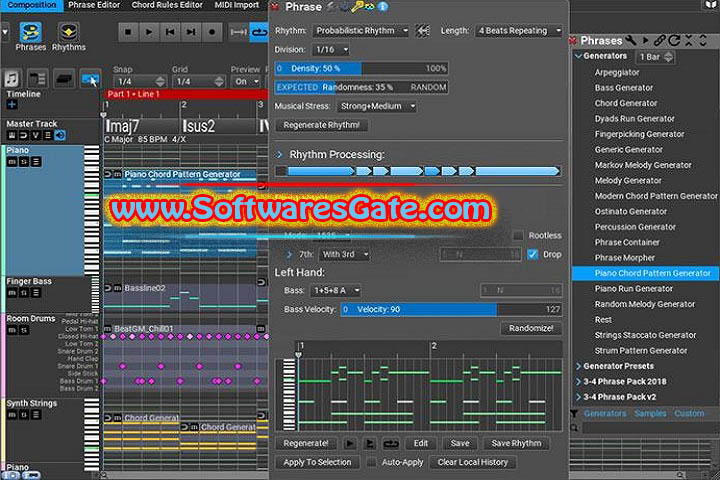720x480 pixels.
Task: Uncheck the Drop checkbox
Action: point(533,254)
